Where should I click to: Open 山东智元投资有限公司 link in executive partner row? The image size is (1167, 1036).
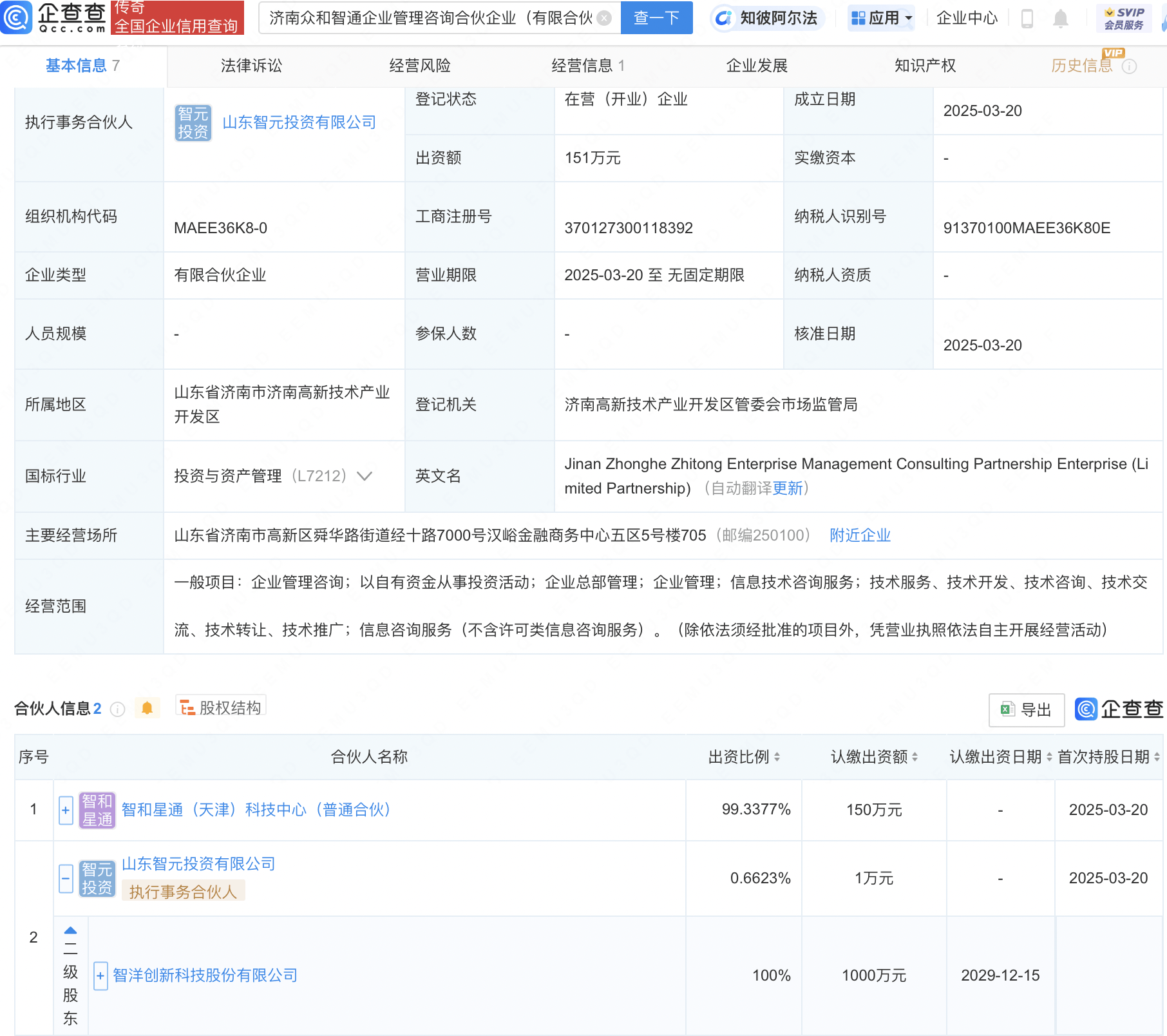(299, 122)
